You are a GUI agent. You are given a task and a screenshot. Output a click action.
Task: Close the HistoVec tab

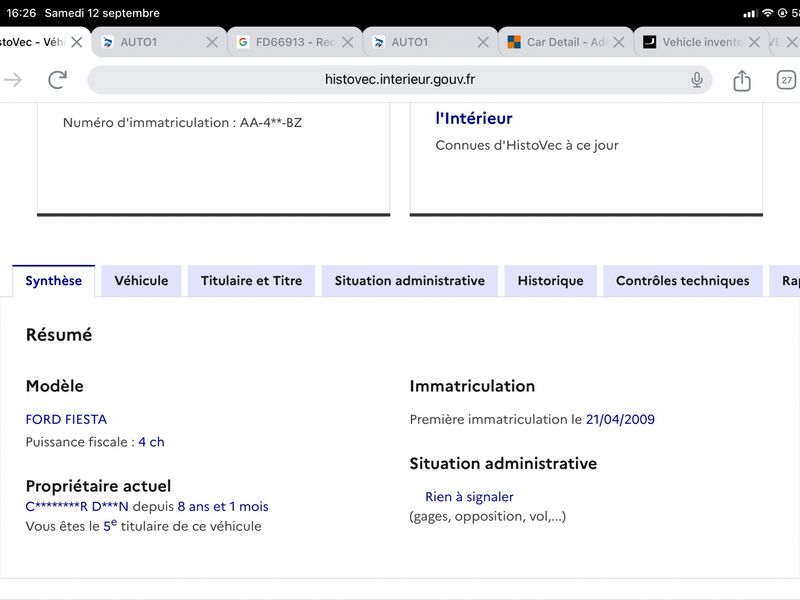point(77,42)
